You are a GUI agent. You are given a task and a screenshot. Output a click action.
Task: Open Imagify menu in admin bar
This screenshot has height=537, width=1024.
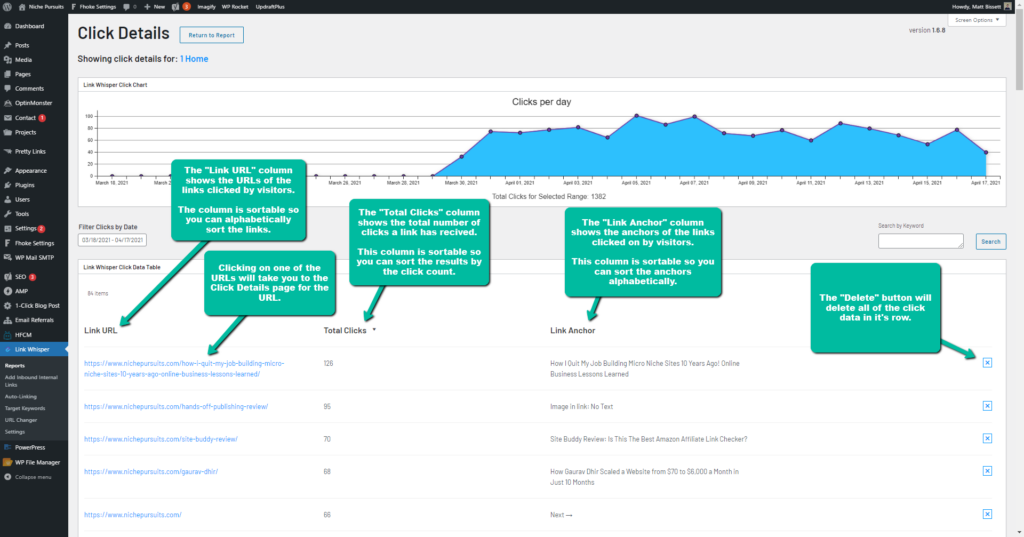(x=206, y=7)
